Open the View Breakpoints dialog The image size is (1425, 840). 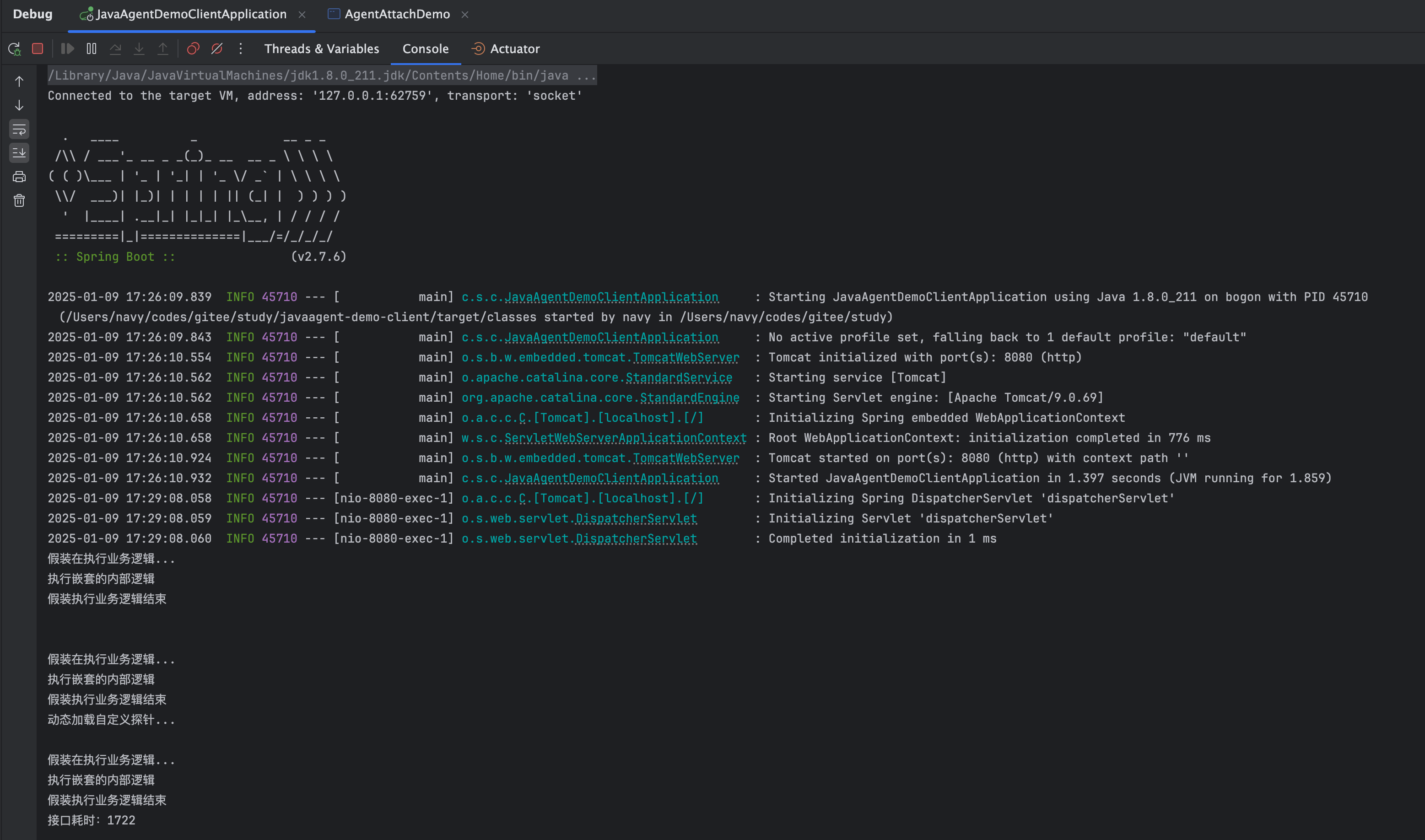tap(193, 48)
